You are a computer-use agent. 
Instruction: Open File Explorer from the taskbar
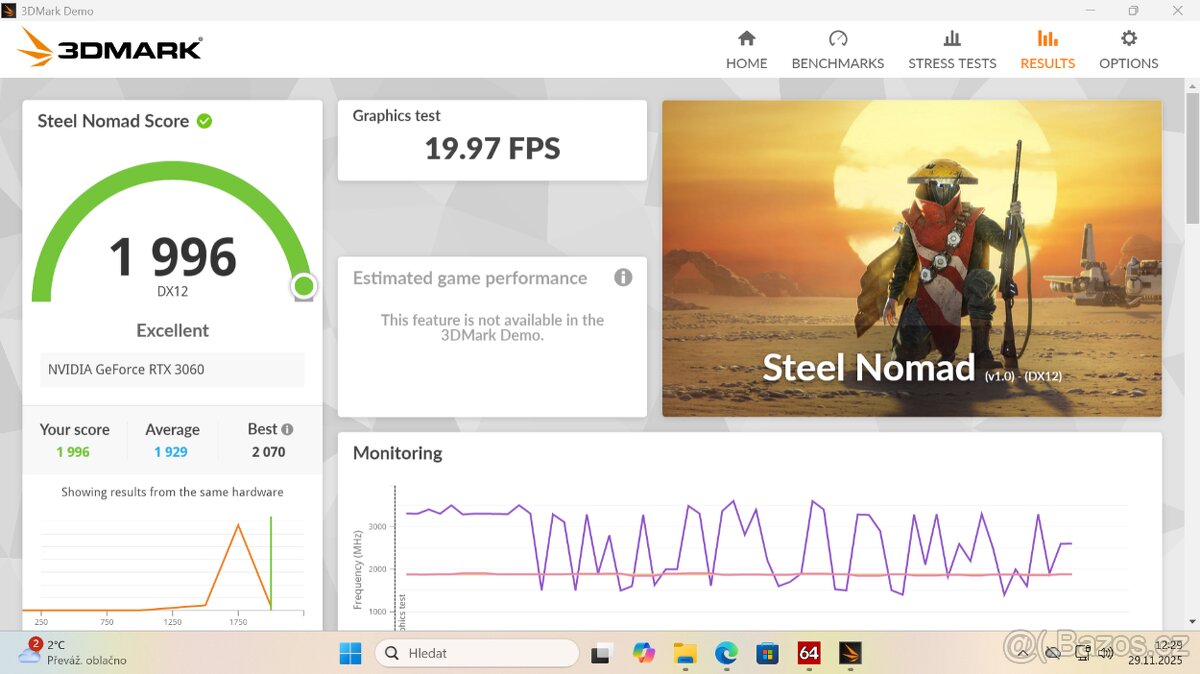(685, 653)
